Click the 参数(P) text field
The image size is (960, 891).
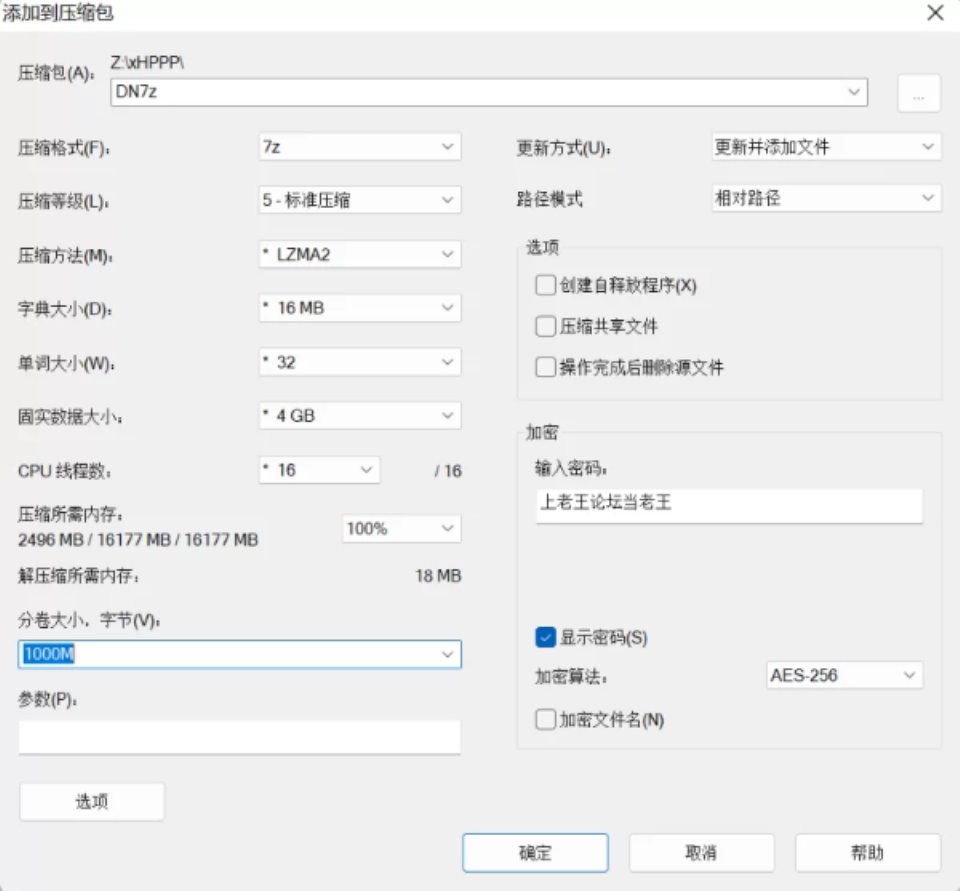tap(239, 737)
